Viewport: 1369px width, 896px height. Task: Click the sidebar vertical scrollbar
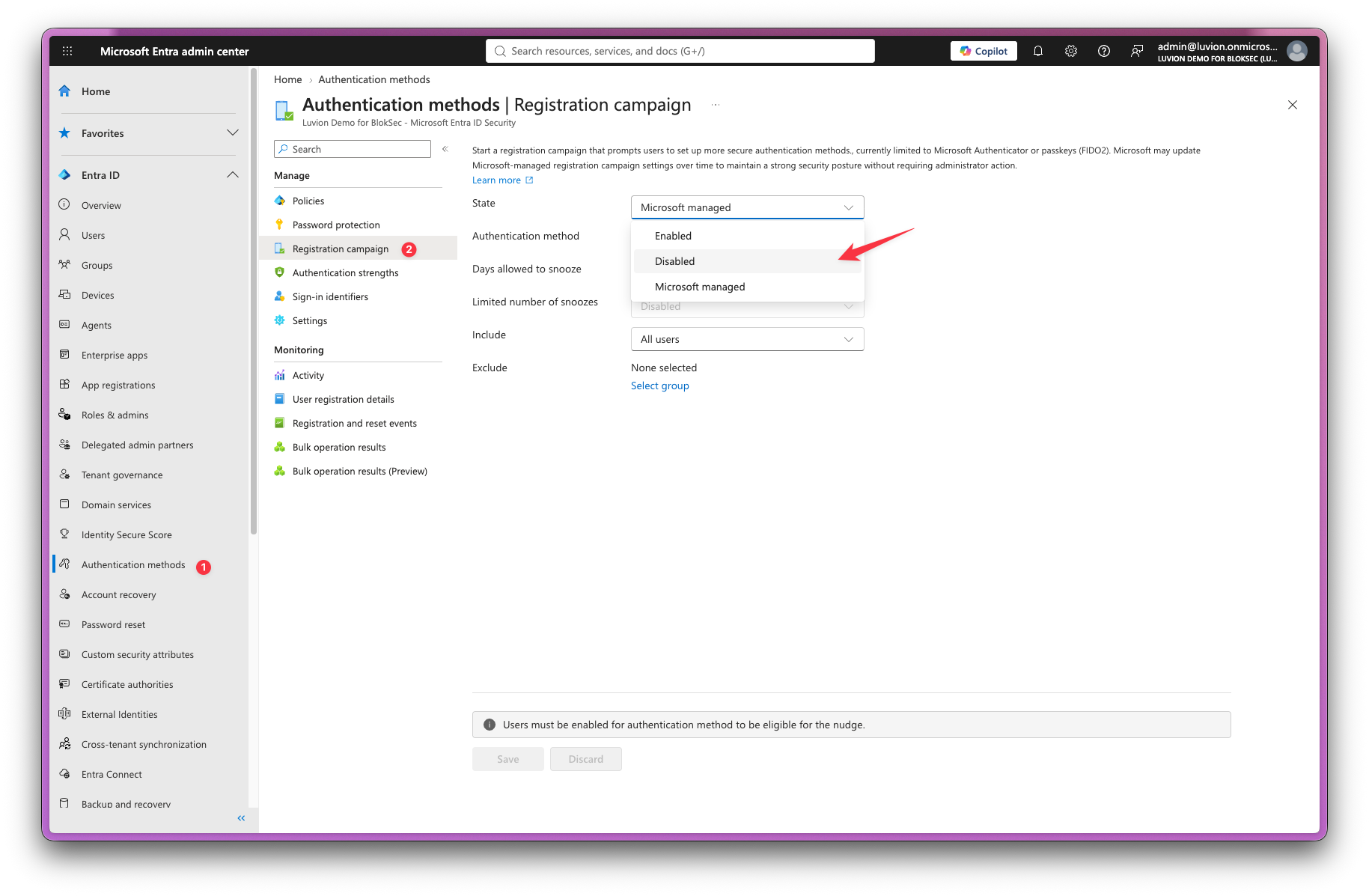tap(254, 299)
